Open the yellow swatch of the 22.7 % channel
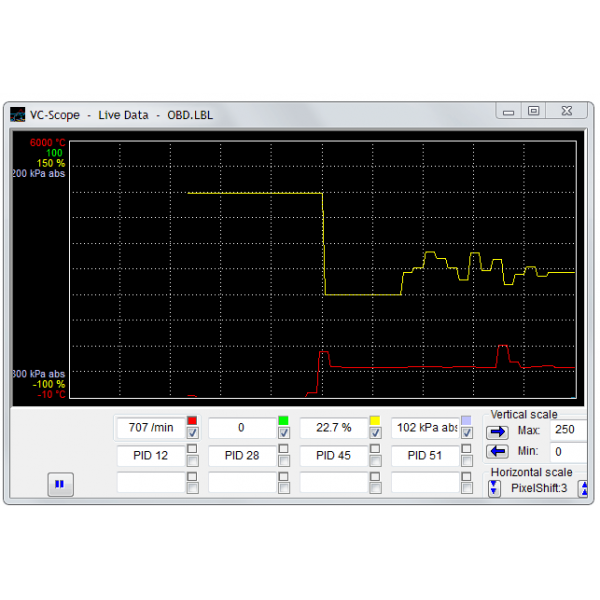600x600 pixels. point(375,421)
